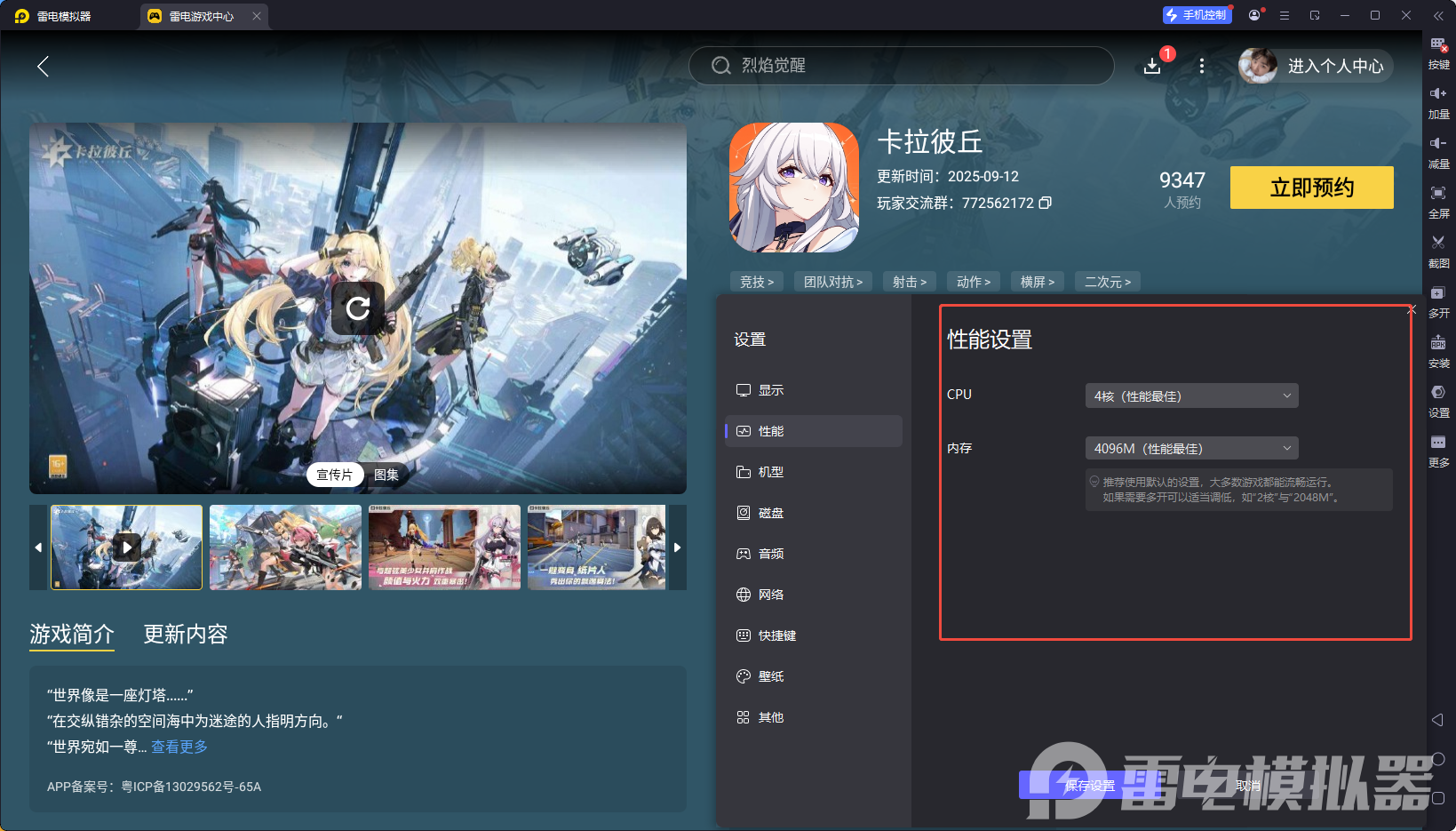
Task: Select the 磁盘 disk settings section
Action: [x=771, y=512]
